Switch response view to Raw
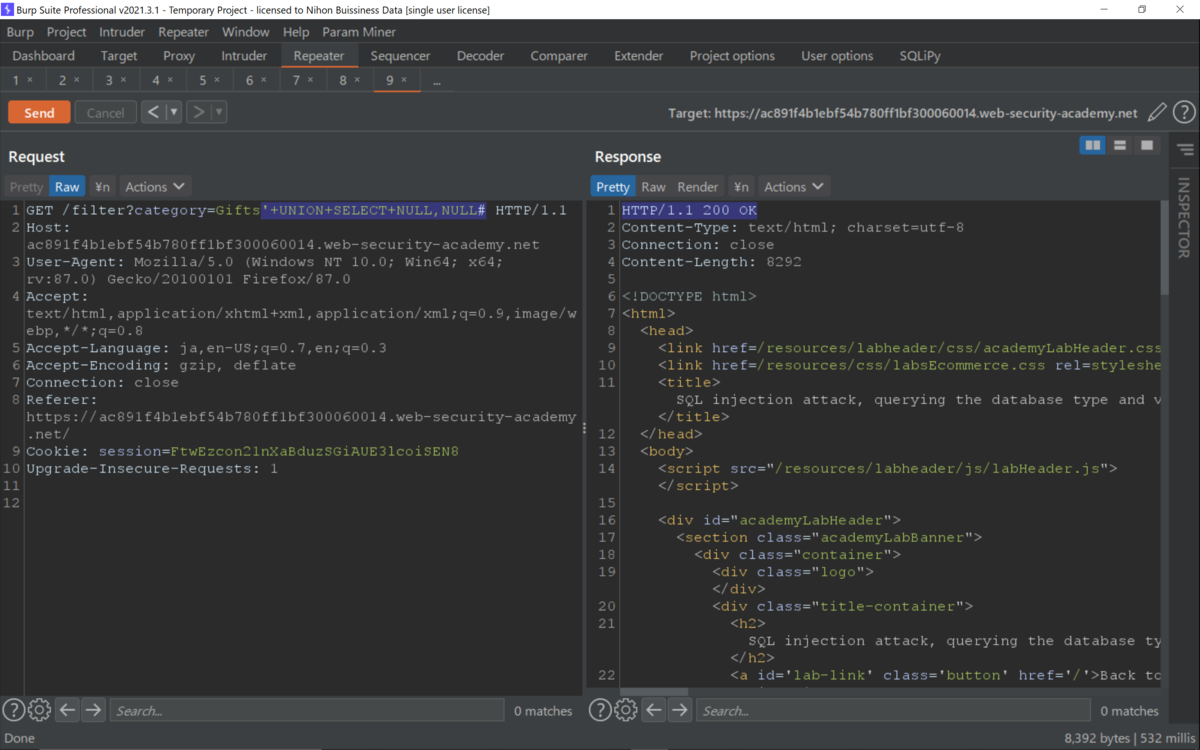This screenshot has height=750, width=1200. pyautogui.click(x=653, y=187)
